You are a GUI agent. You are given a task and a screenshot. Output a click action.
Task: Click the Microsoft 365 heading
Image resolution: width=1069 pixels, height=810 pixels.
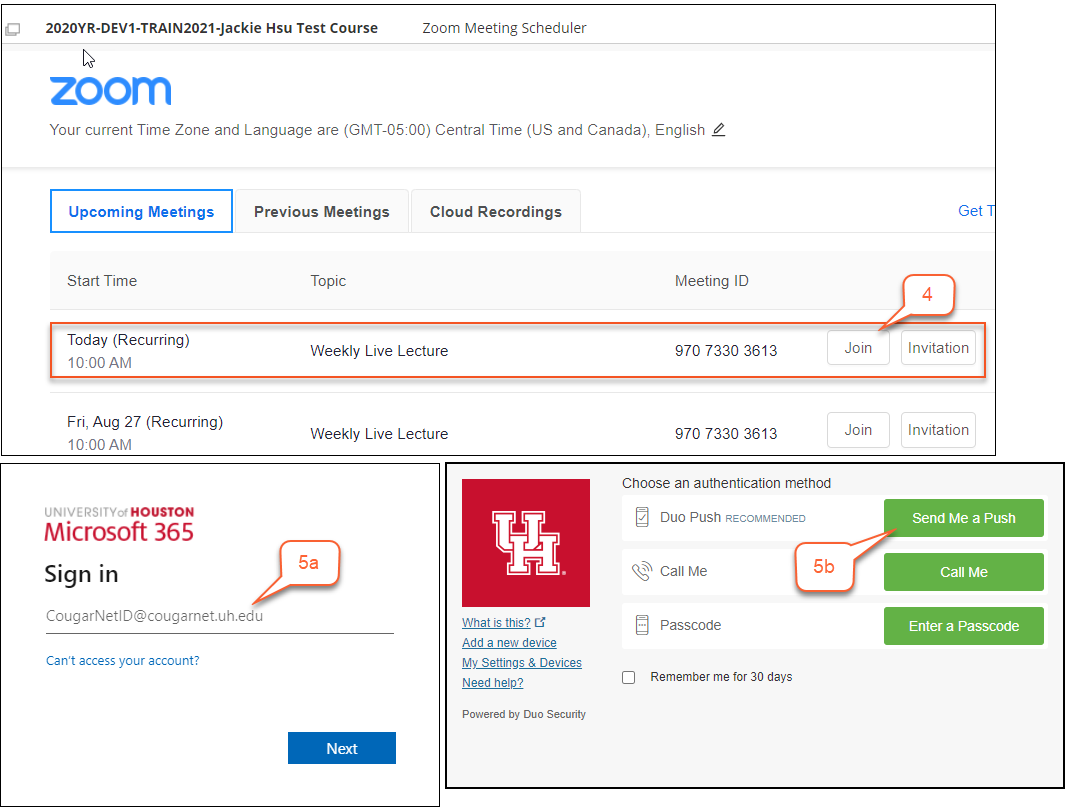(x=119, y=532)
